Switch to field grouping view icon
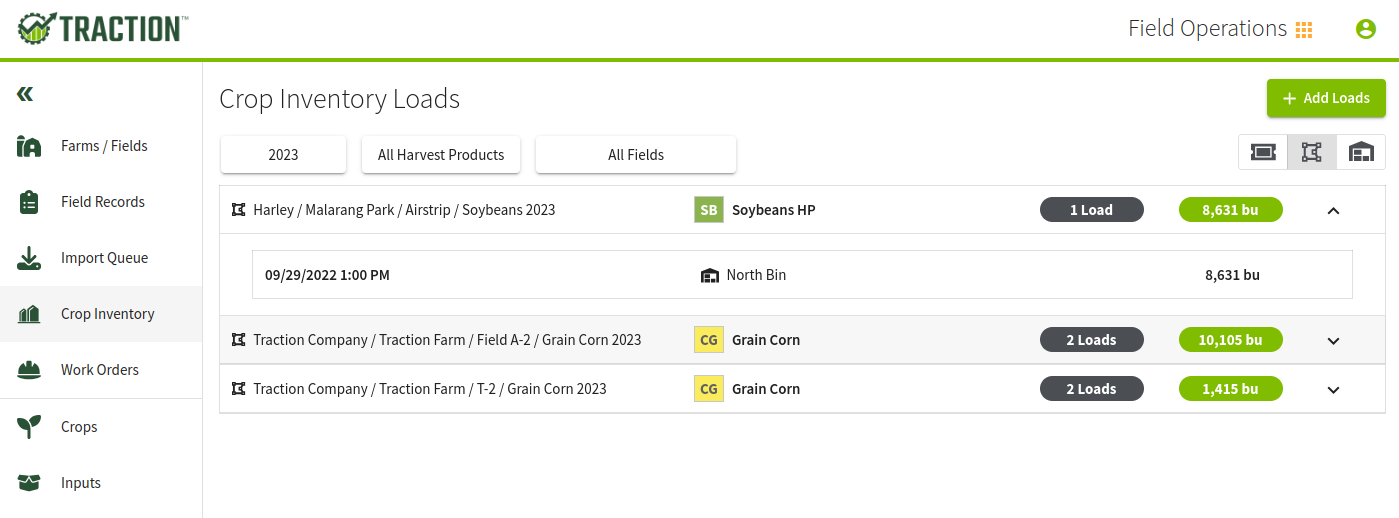This screenshot has width=1399, height=518. pyautogui.click(x=1311, y=152)
